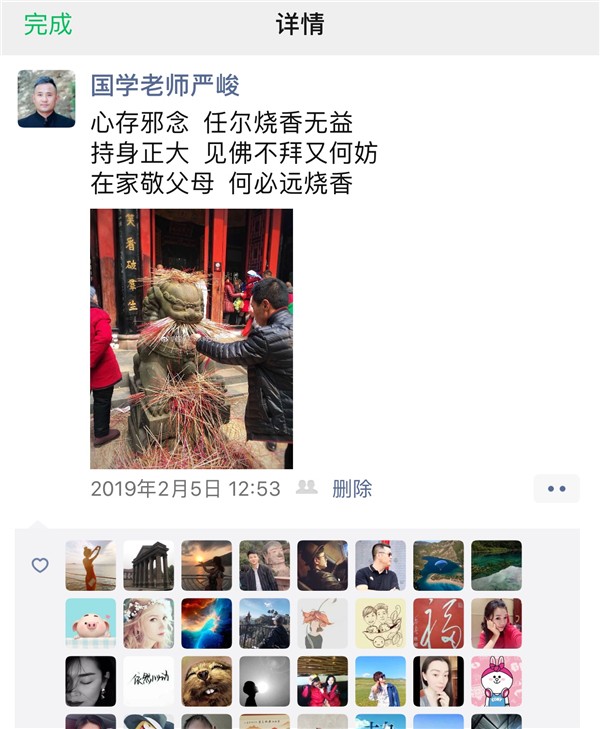
Task: Open the pink pig avatar liker
Action: coord(91,623)
